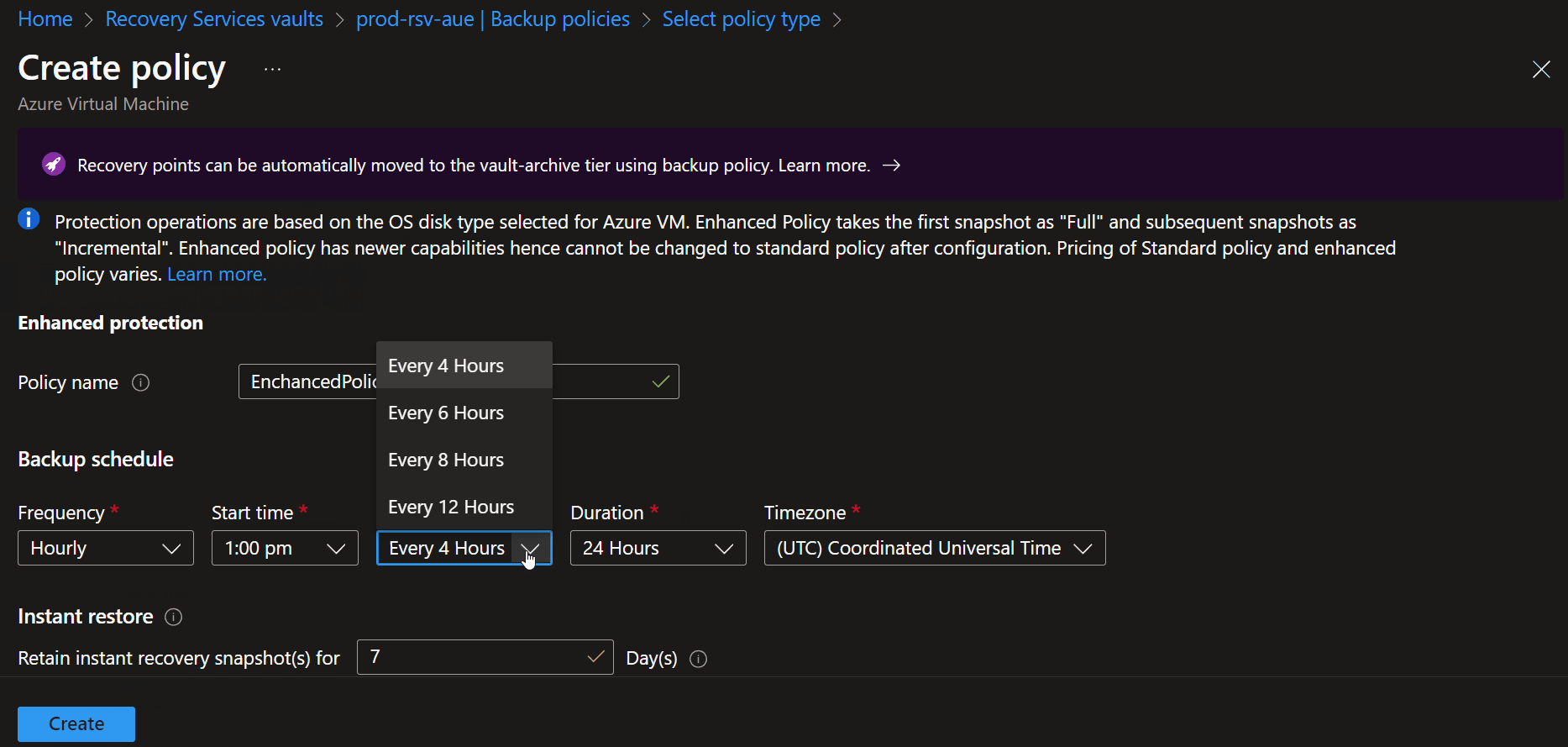Click the Backup schedule heading
Screen dimensions: 1568x747
tap(96, 459)
